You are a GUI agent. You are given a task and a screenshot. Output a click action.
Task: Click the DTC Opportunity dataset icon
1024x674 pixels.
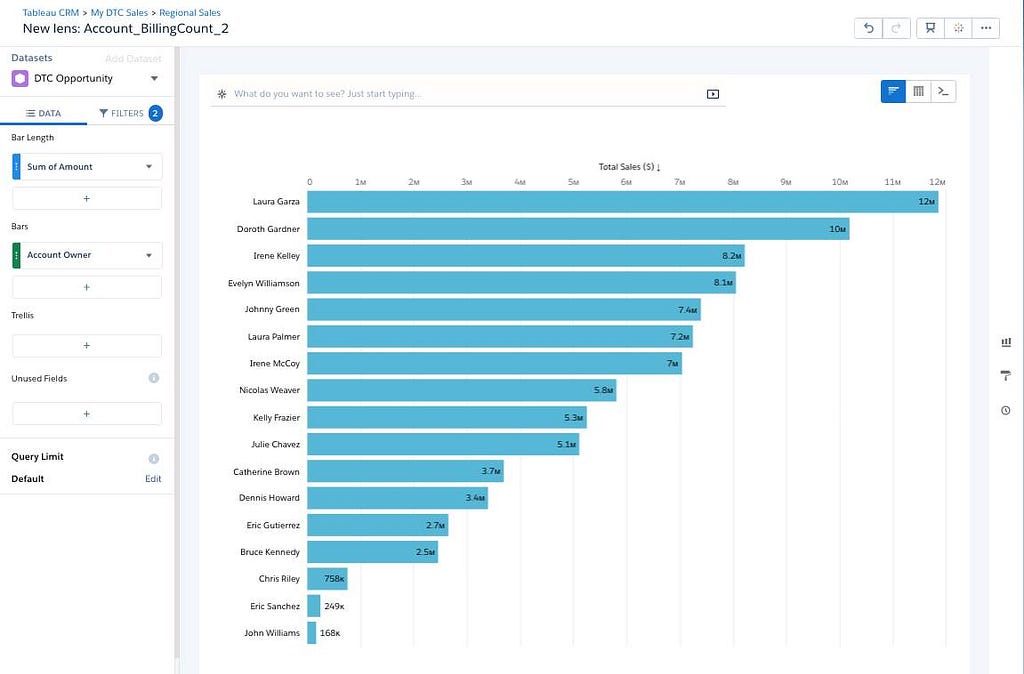coord(20,78)
